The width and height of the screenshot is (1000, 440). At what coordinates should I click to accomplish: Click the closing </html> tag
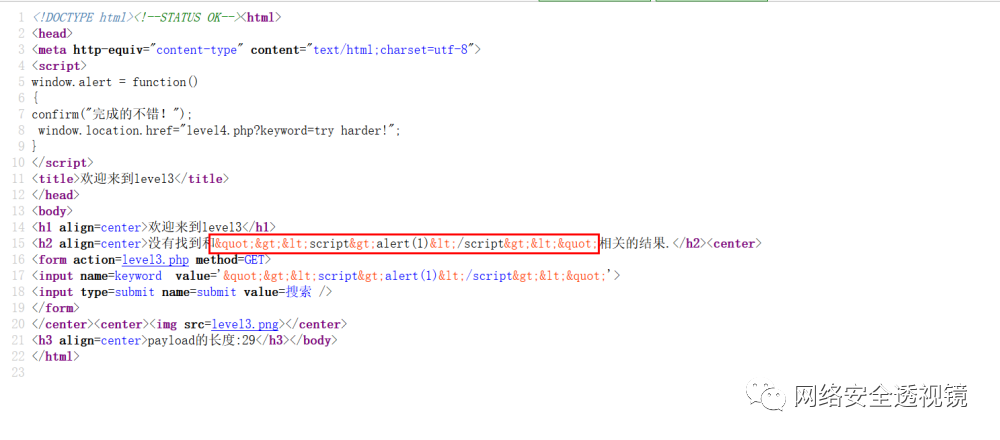(x=55, y=356)
